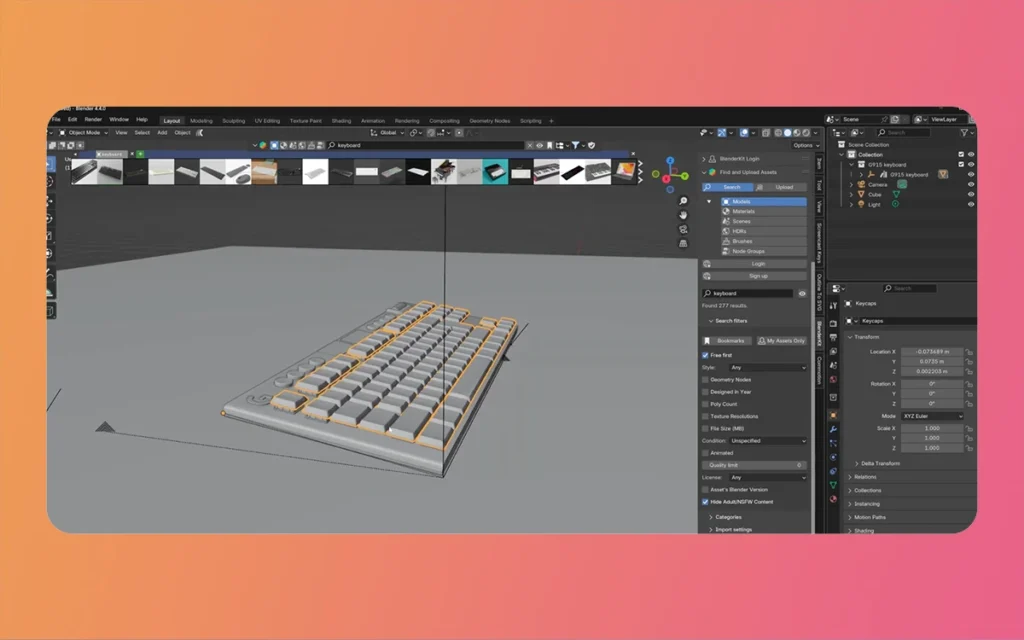Open the rotation Mode XYZ Euler dropdown

pyautogui.click(x=933, y=416)
